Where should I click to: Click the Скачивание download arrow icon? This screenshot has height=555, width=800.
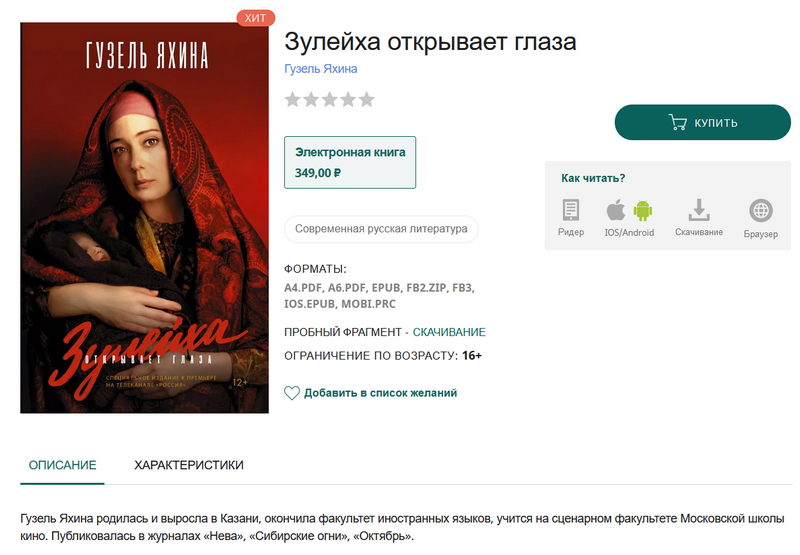[699, 210]
